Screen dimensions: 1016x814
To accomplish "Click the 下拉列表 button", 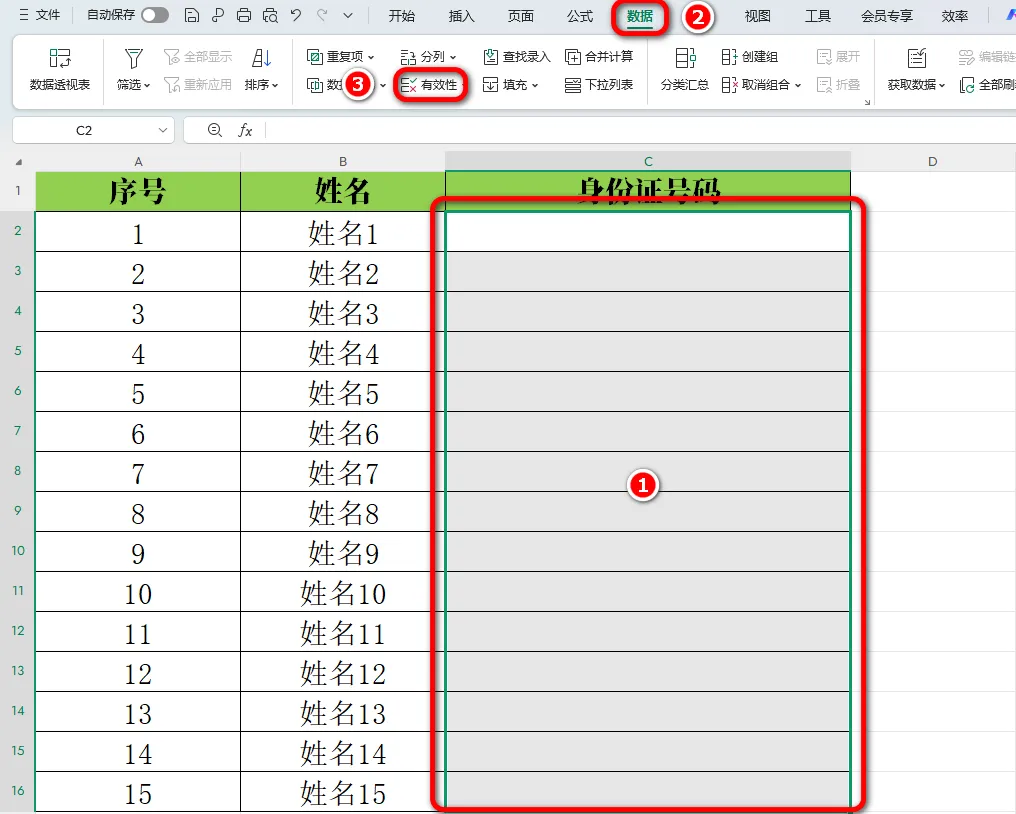I will pos(599,85).
